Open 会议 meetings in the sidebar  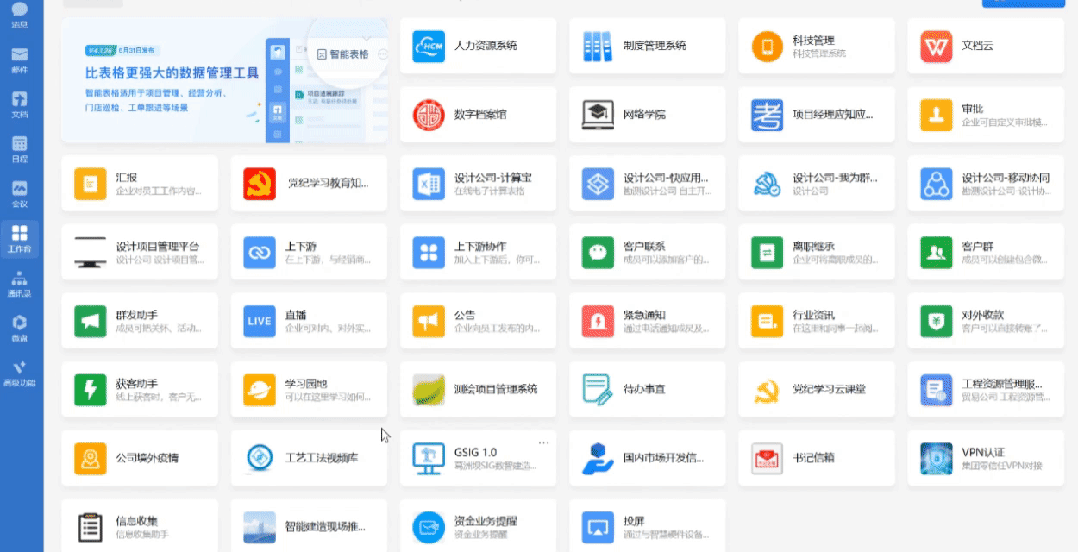click(20, 193)
